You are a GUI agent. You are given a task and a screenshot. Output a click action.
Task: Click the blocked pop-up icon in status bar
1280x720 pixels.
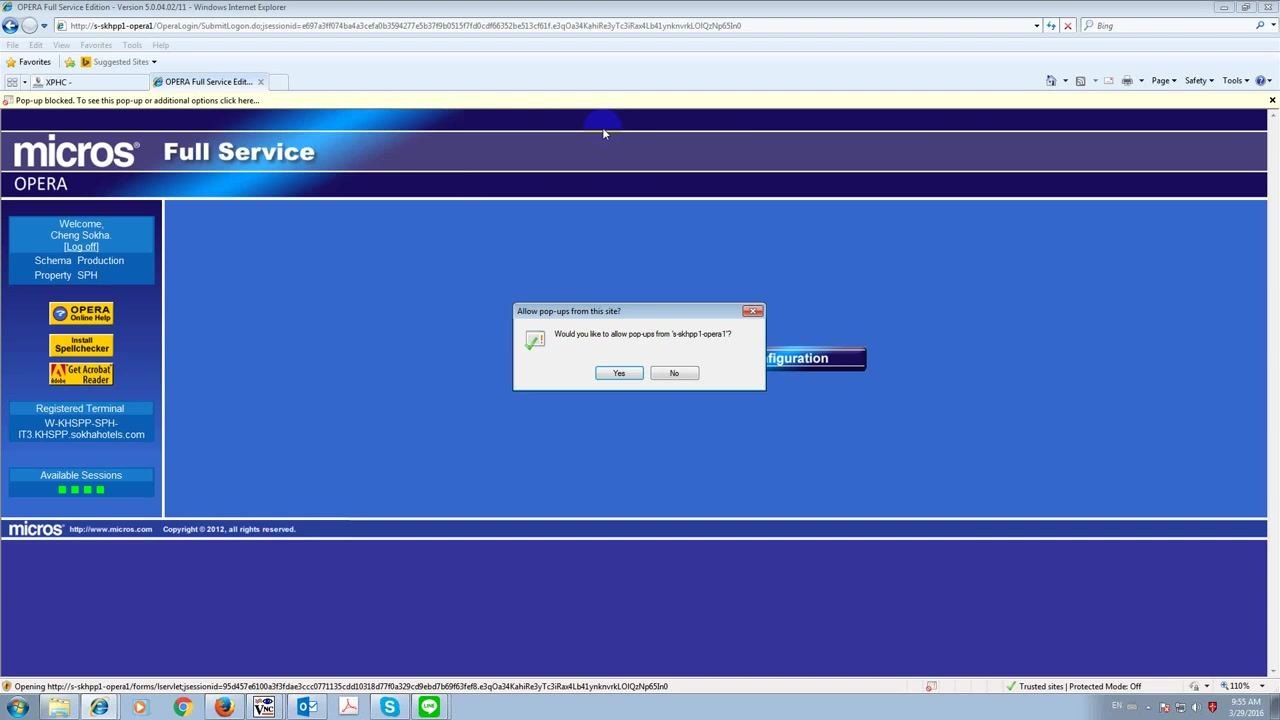pyautogui.click(x=931, y=686)
